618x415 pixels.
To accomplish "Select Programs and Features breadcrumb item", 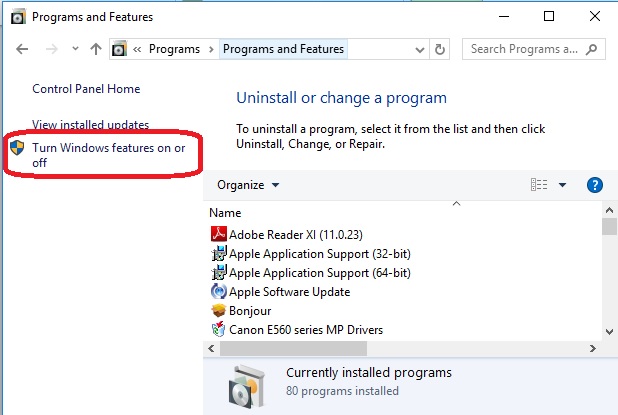I will coord(283,49).
